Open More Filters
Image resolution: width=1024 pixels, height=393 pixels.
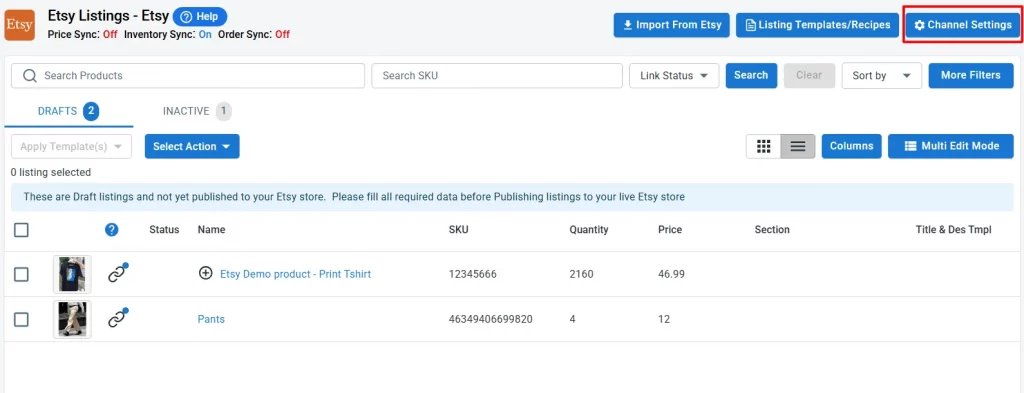coord(971,75)
